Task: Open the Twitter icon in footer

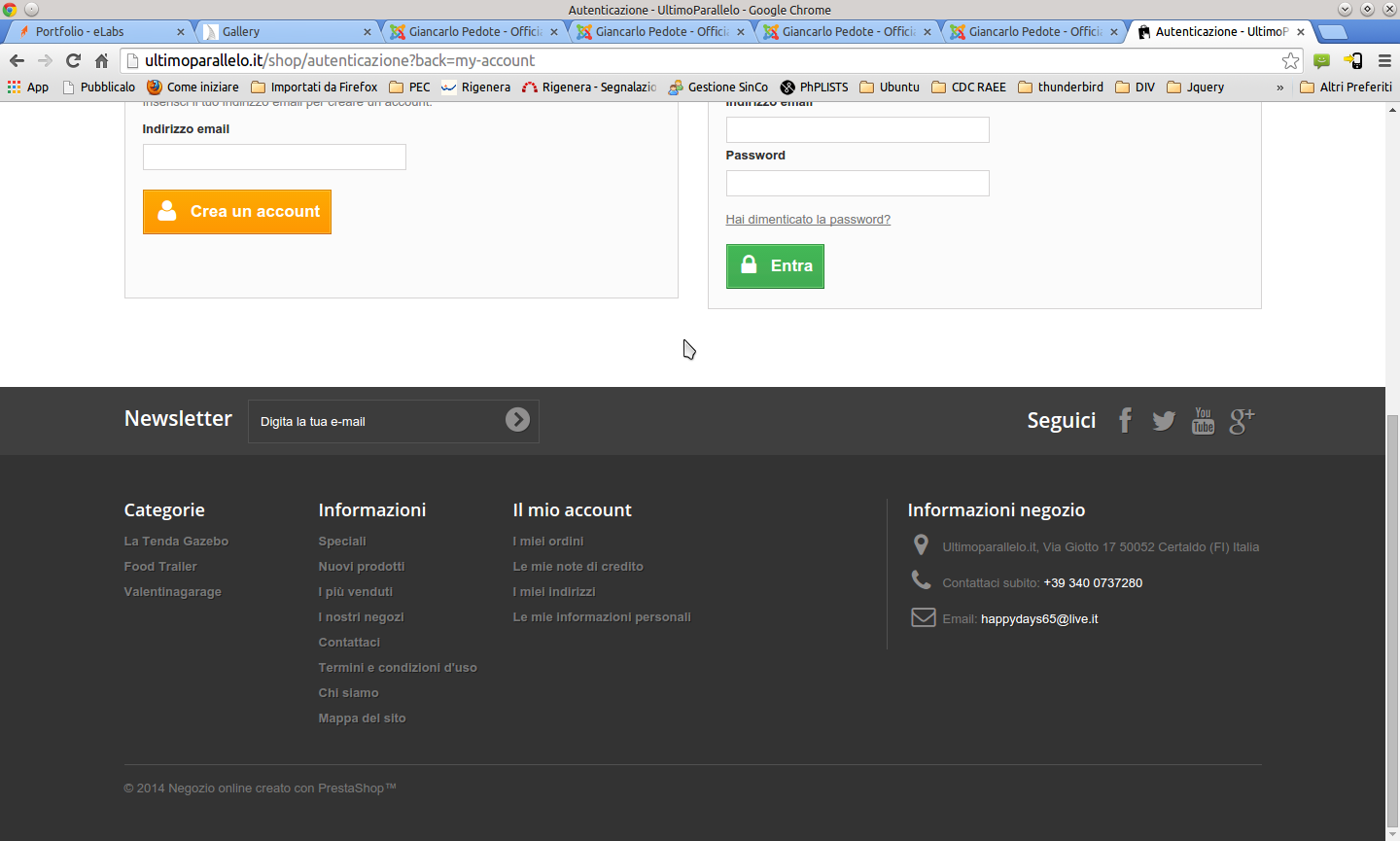Action: 1164,421
